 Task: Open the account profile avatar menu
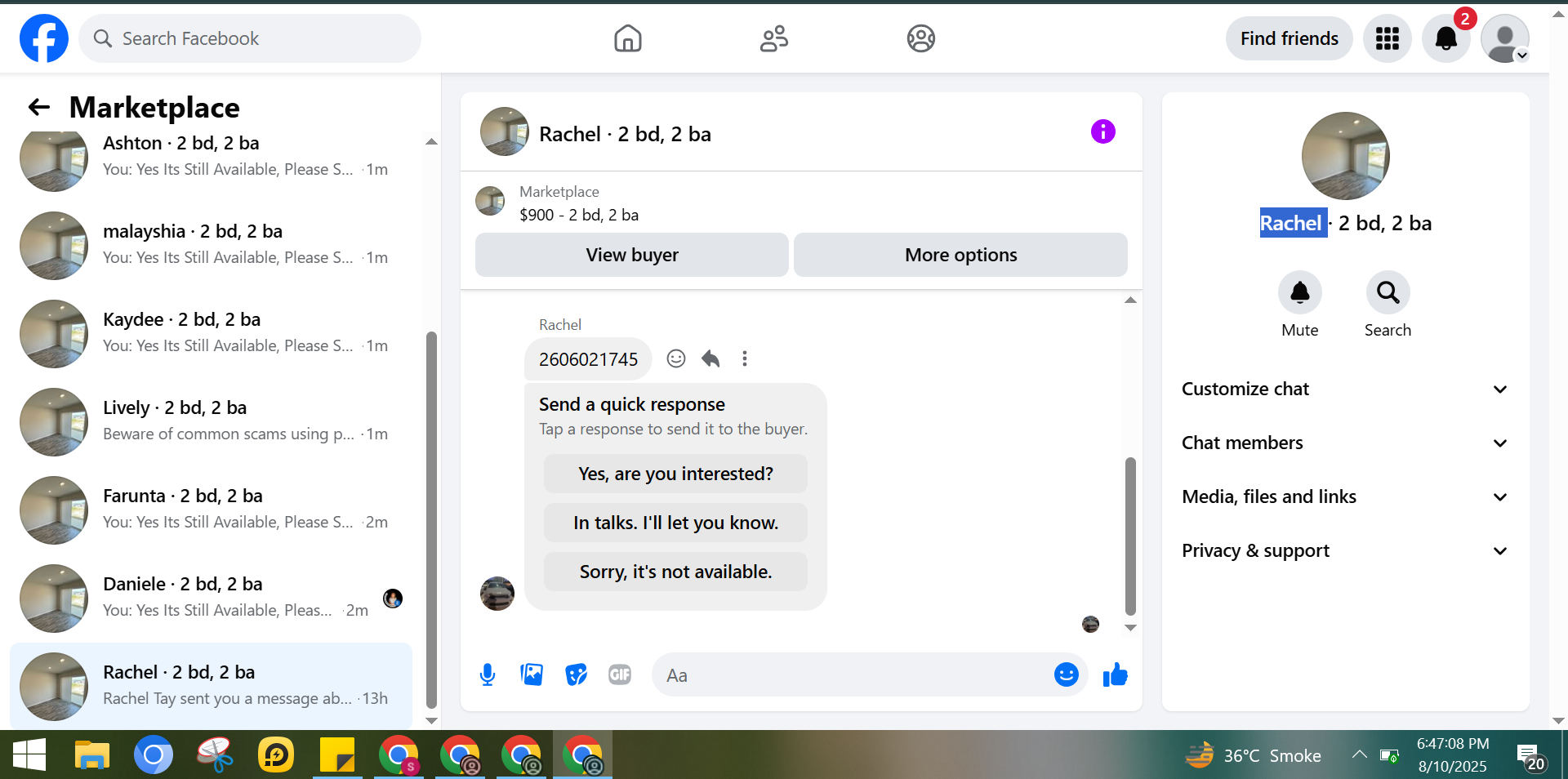pyautogui.click(x=1505, y=38)
